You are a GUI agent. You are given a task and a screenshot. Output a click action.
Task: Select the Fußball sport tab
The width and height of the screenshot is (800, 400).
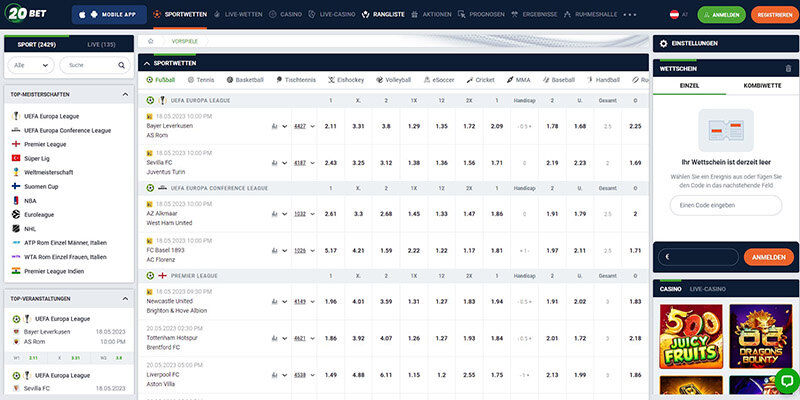coord(161,80)
